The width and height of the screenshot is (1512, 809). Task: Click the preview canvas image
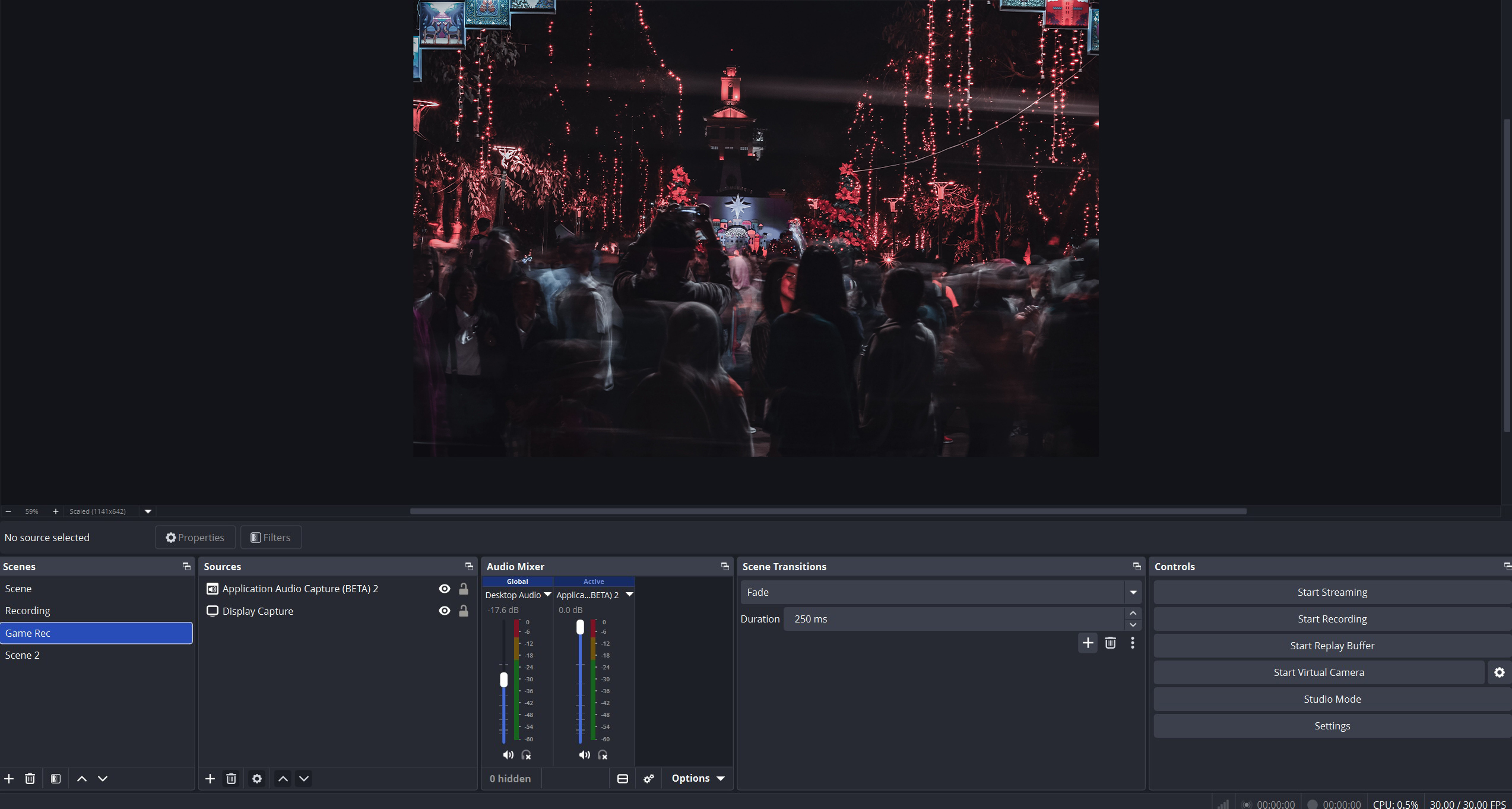756,228
